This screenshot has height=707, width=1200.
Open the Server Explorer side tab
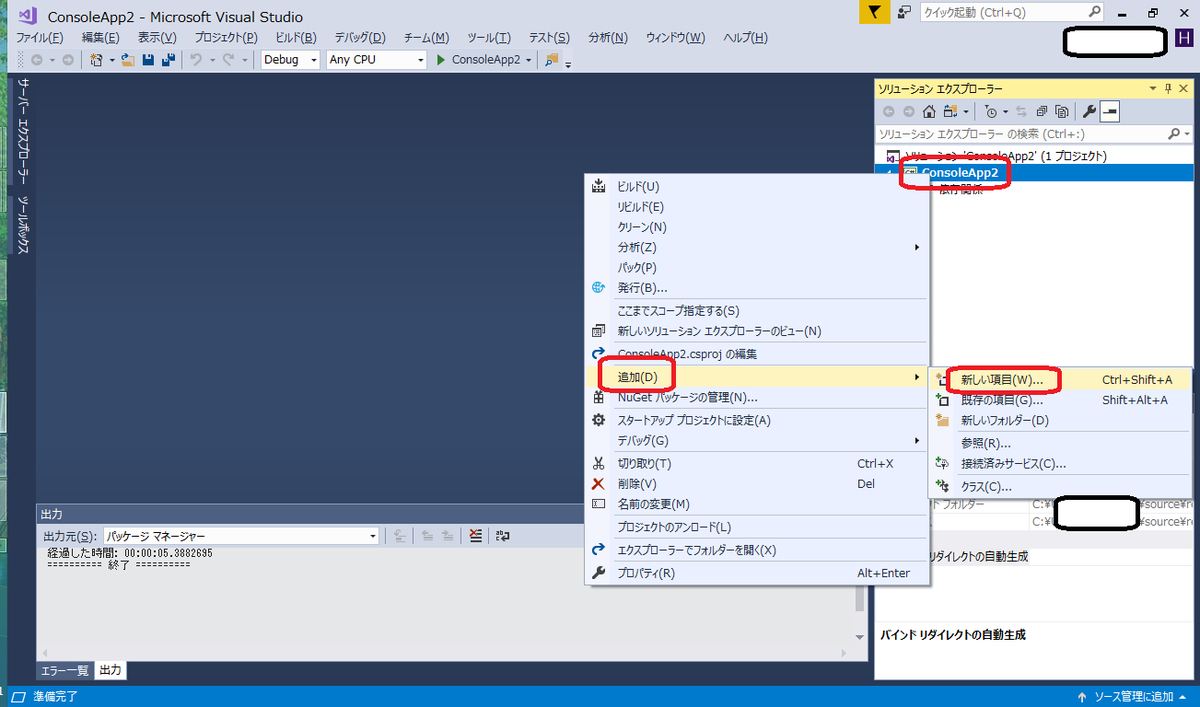pyautogui.click(x=21, y=130)
